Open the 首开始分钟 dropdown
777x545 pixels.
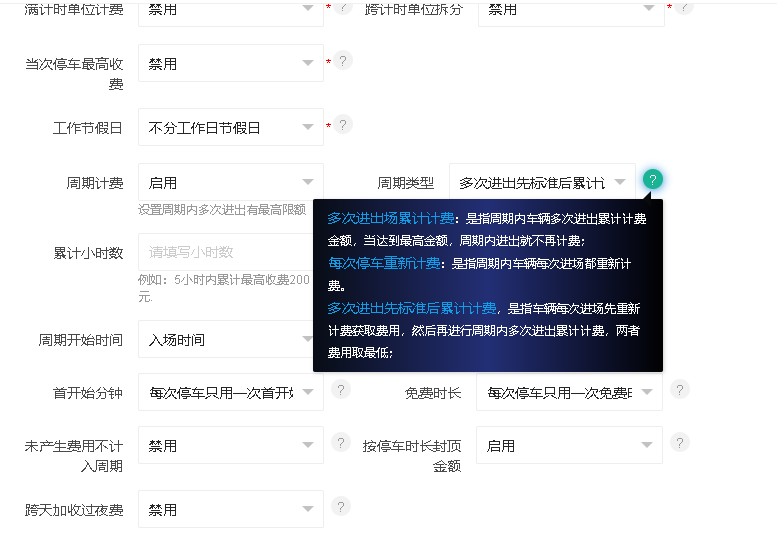tap(231, 392)
